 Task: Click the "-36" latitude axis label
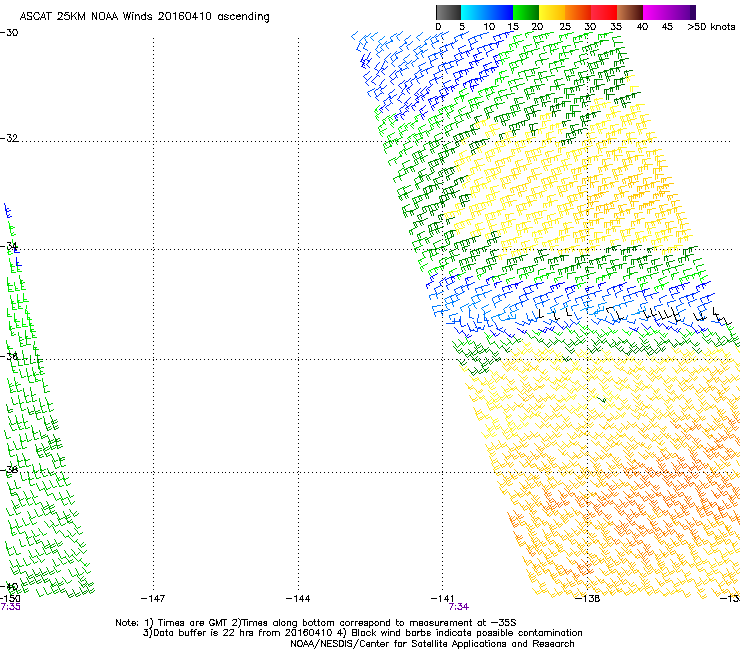[x=9, y=356]
